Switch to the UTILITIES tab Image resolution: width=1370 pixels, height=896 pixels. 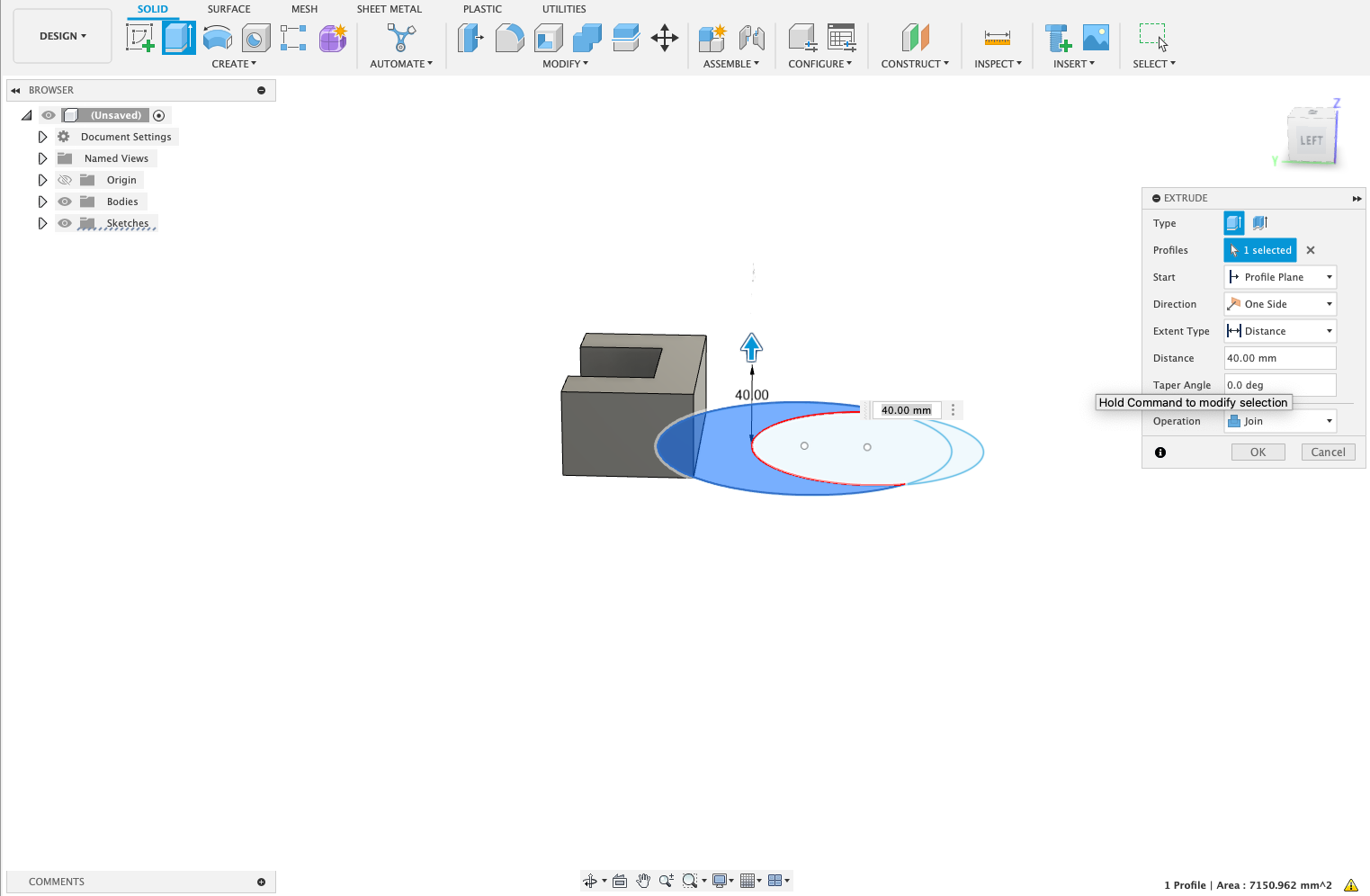click(x=564, y=9)
